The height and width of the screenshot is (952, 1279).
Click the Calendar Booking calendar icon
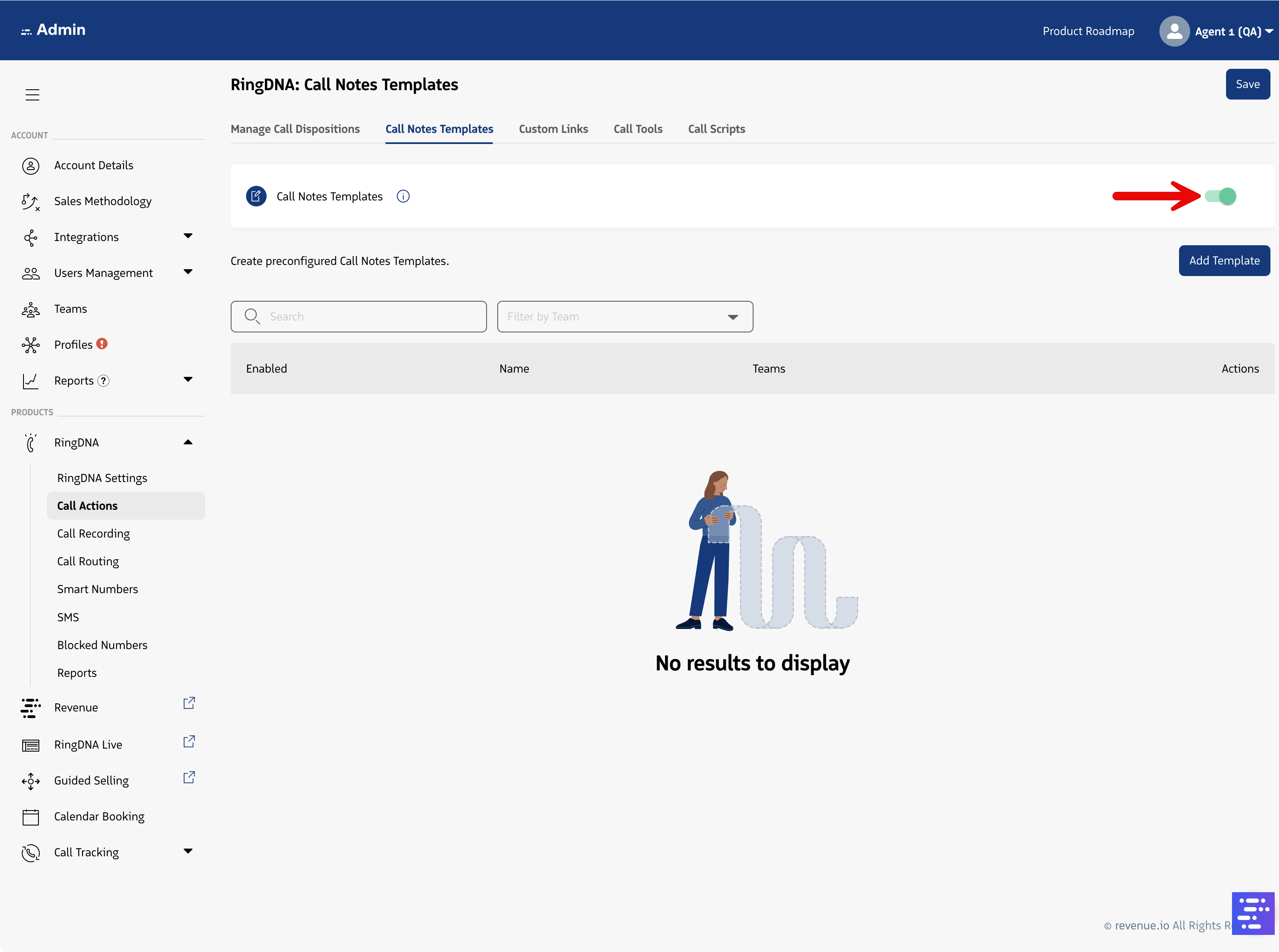coord(30,817)
